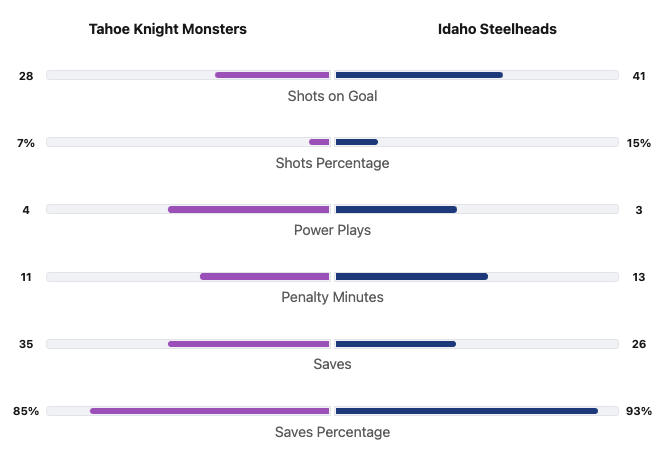Click the blue Saves bar
Viewport: 665px width, 451px height.
click(x=395, y=343)
